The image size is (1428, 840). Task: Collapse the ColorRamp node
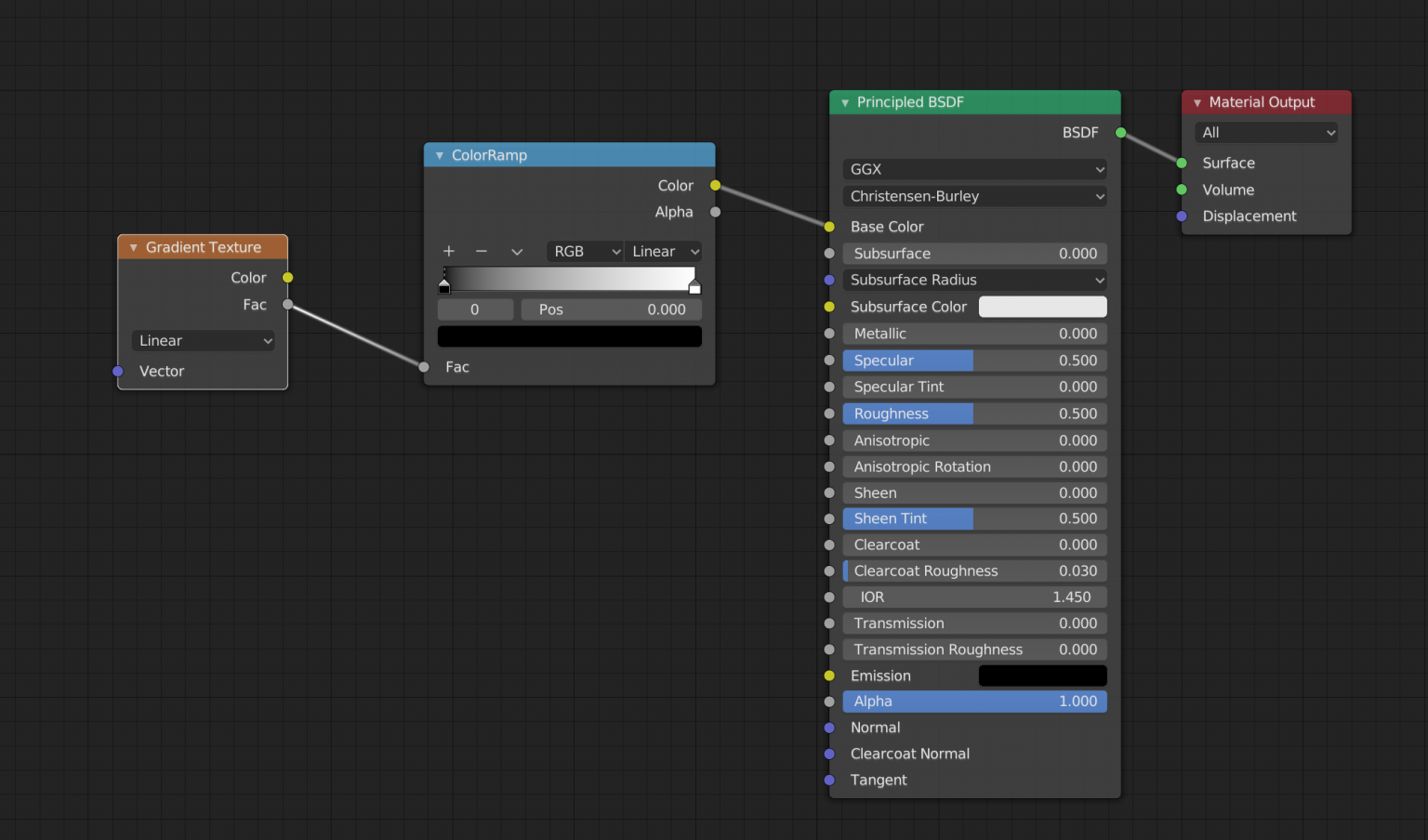[440, 156]
